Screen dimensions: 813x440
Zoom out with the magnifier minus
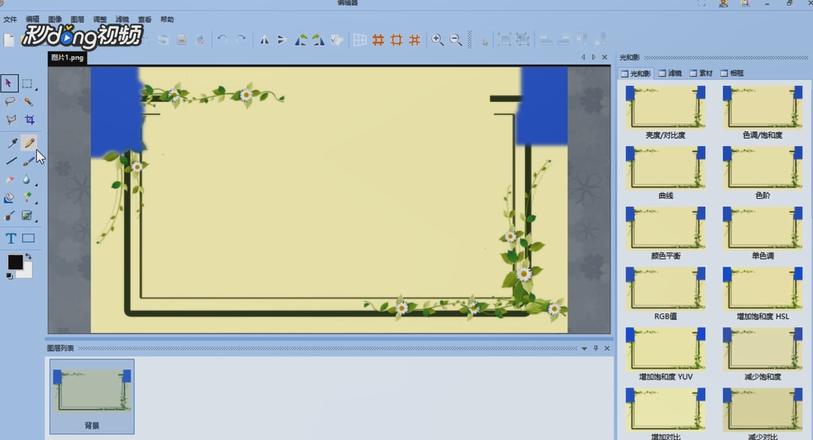point(456,40)
